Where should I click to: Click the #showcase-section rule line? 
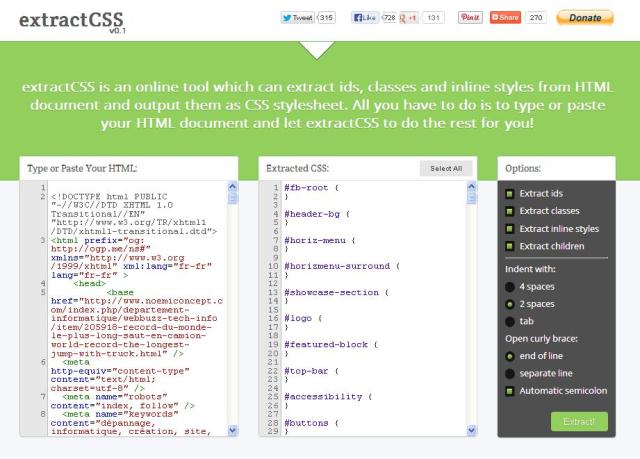[337, 293]
